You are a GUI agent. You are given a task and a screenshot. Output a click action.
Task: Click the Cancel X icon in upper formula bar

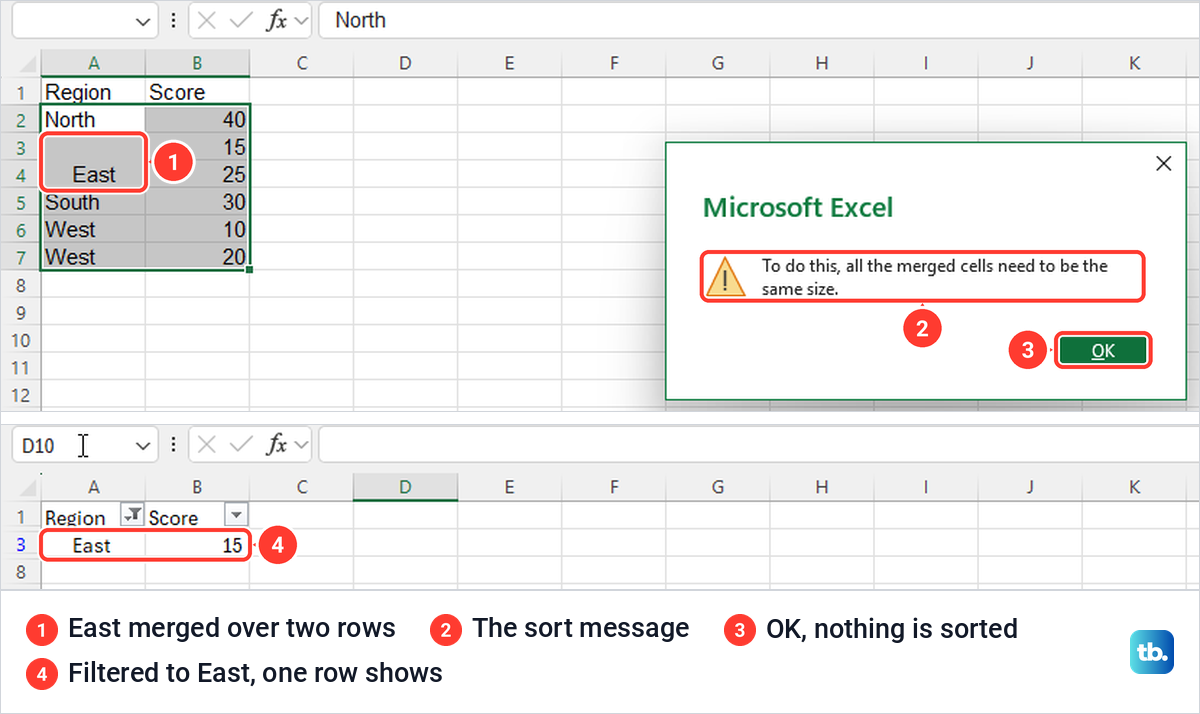pos(206,20)
